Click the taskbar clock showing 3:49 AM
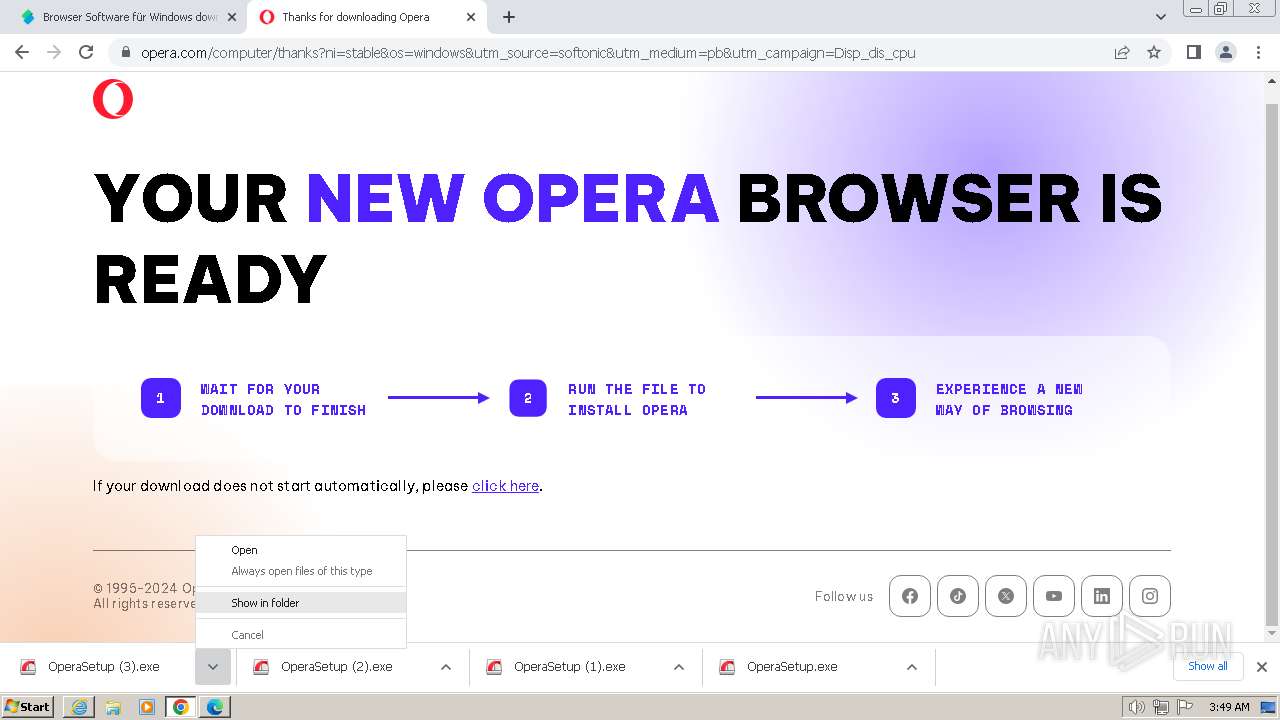Image resolution: width=1280 pixels, height=720 pixels. click(x=1229, y=707)
